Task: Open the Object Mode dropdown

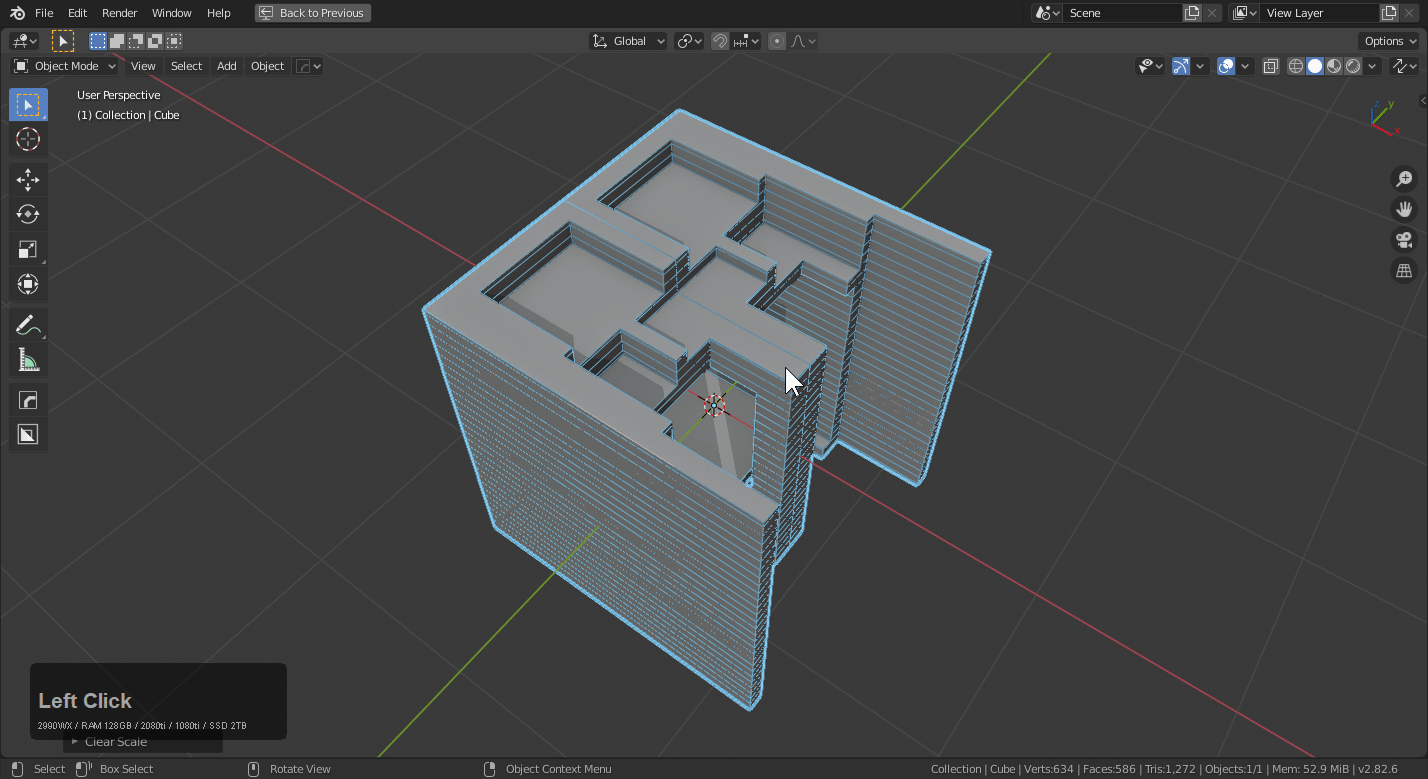Action: point(65,66)
